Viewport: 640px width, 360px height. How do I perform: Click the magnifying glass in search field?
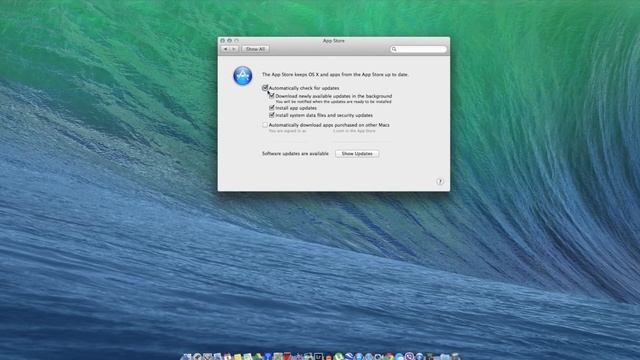394,49
